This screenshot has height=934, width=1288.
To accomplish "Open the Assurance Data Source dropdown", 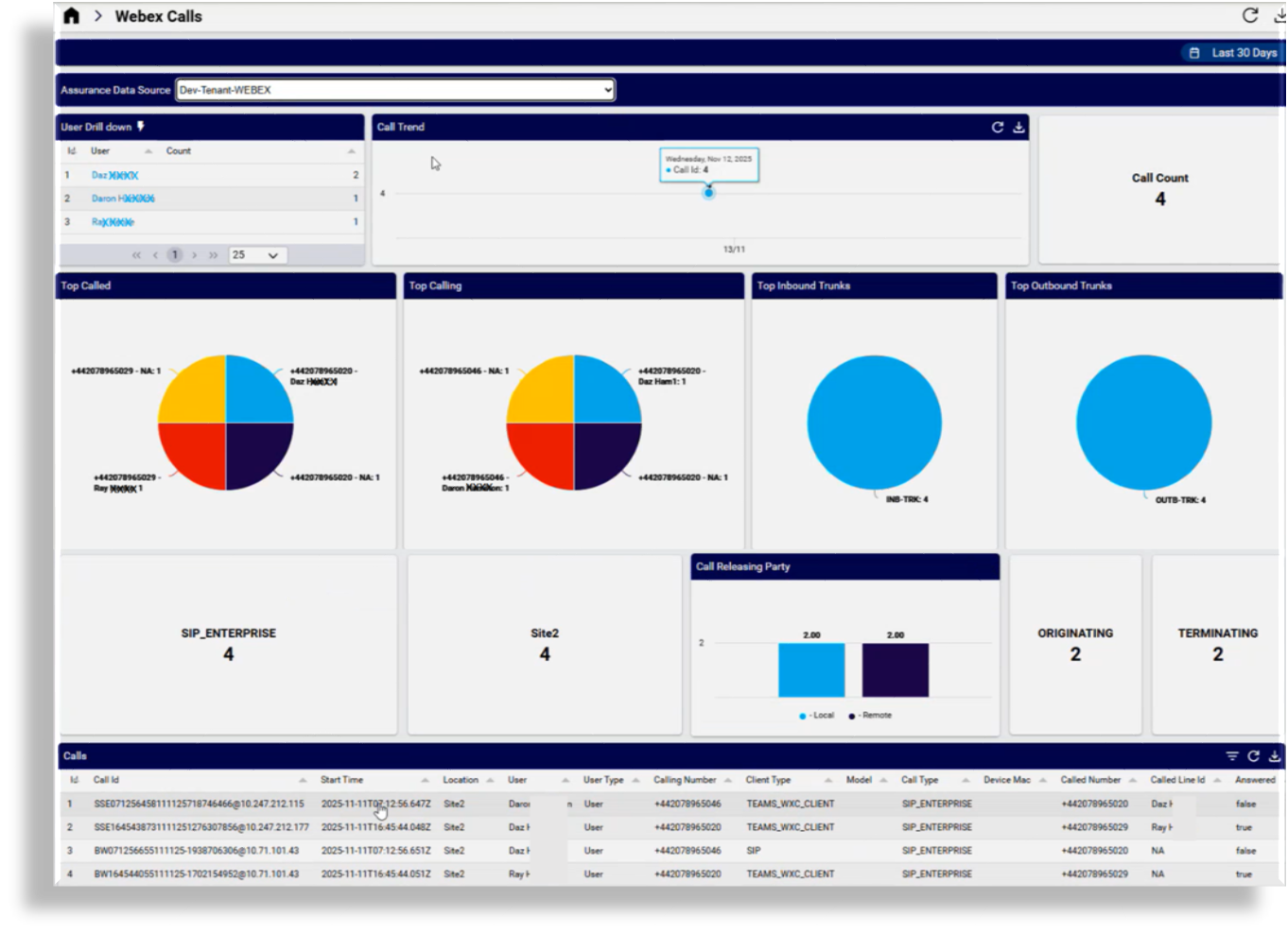I will [392, 89].
